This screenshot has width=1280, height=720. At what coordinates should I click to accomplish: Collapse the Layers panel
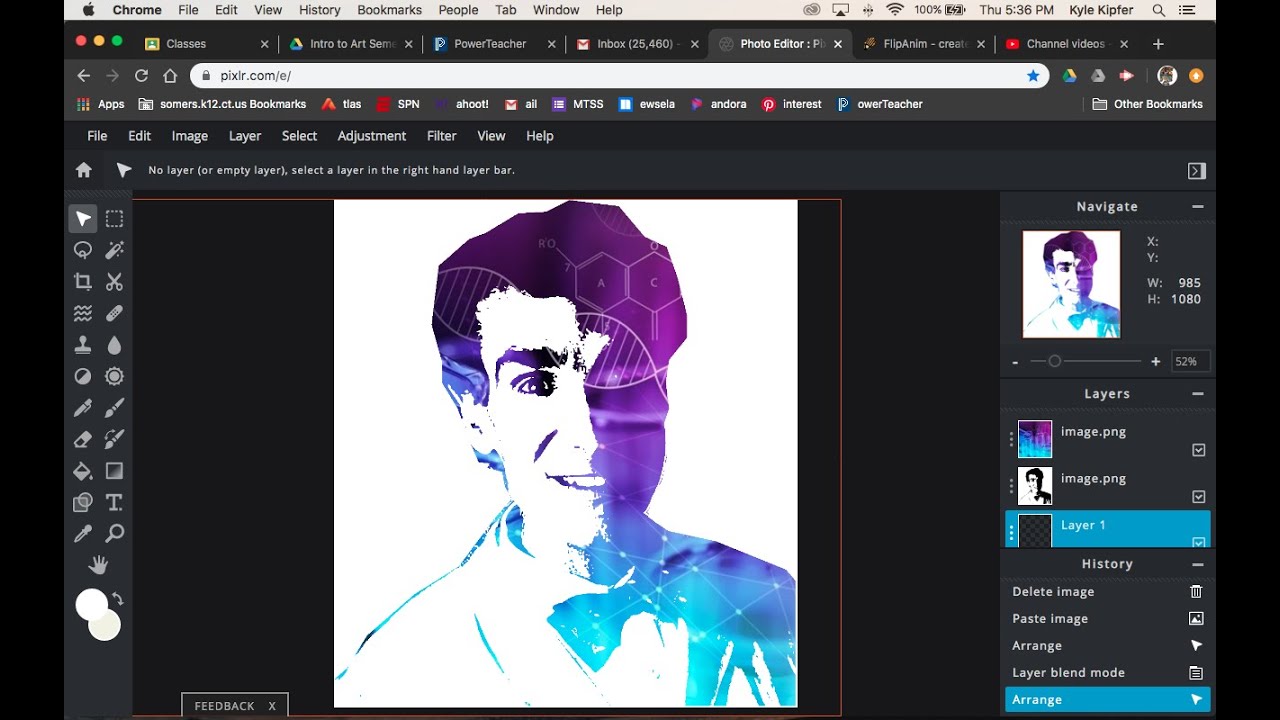click(1197, 394)
